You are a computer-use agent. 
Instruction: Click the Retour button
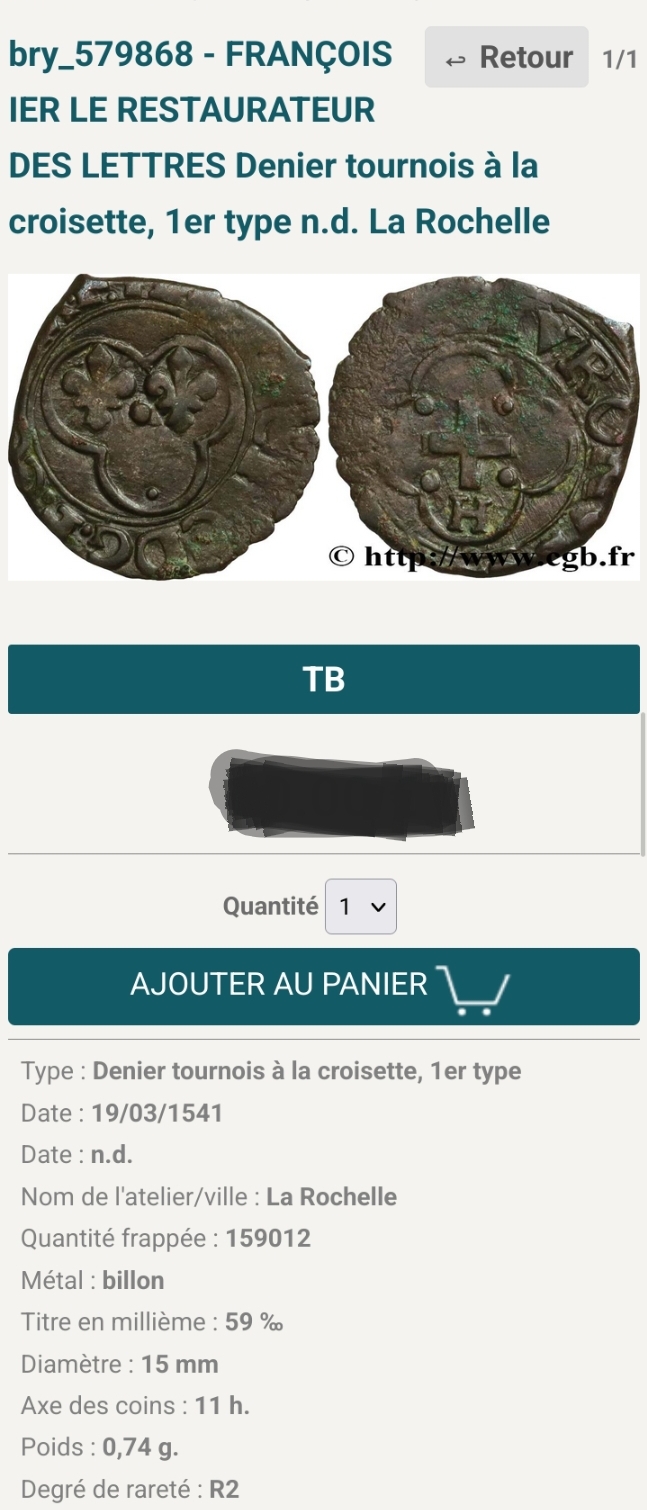click(x=507, y=57)
